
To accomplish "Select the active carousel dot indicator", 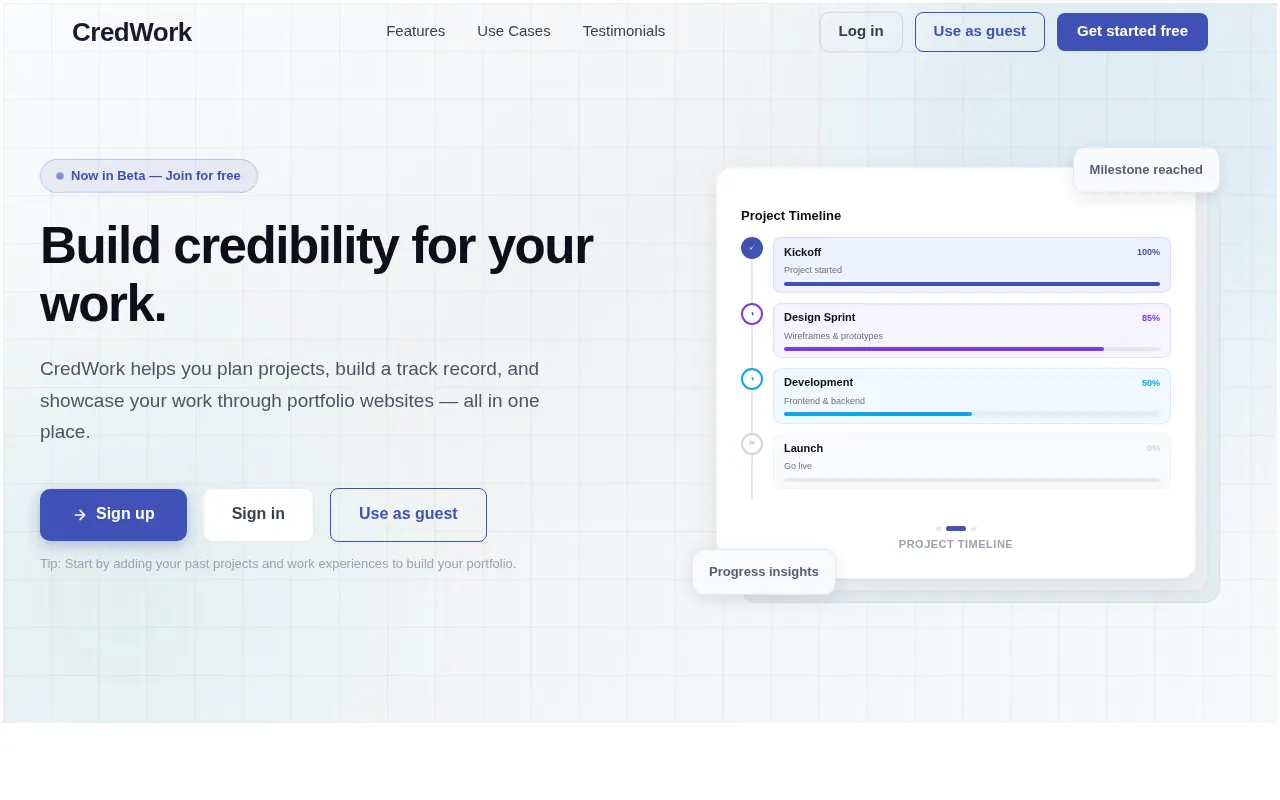I will (956, 528).
